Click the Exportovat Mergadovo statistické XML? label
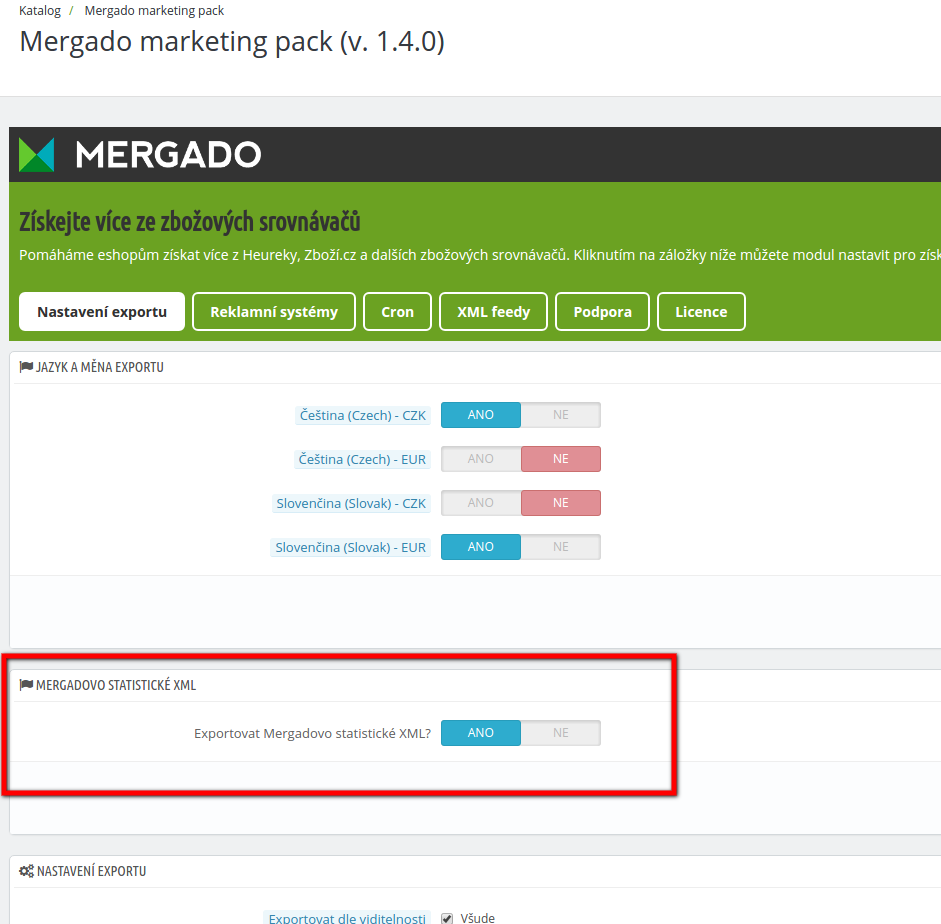Image resolution: width=941 pixels, height=924 pixels. point(312,733)
